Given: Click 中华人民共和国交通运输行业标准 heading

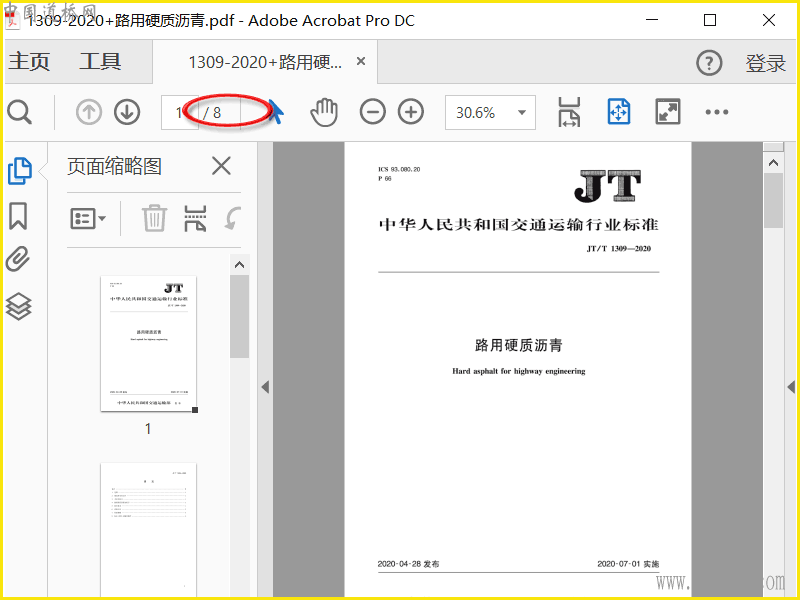Looking at the screenshot, I should 518,224.
